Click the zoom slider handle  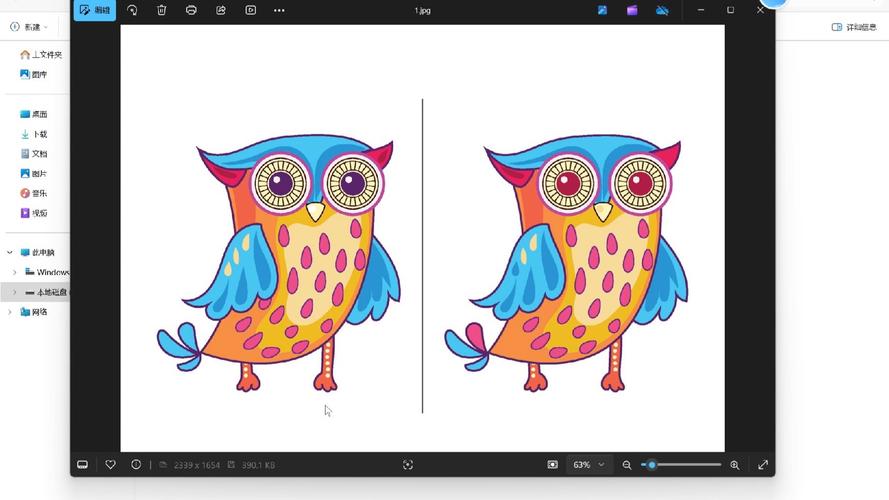(651, 465)
